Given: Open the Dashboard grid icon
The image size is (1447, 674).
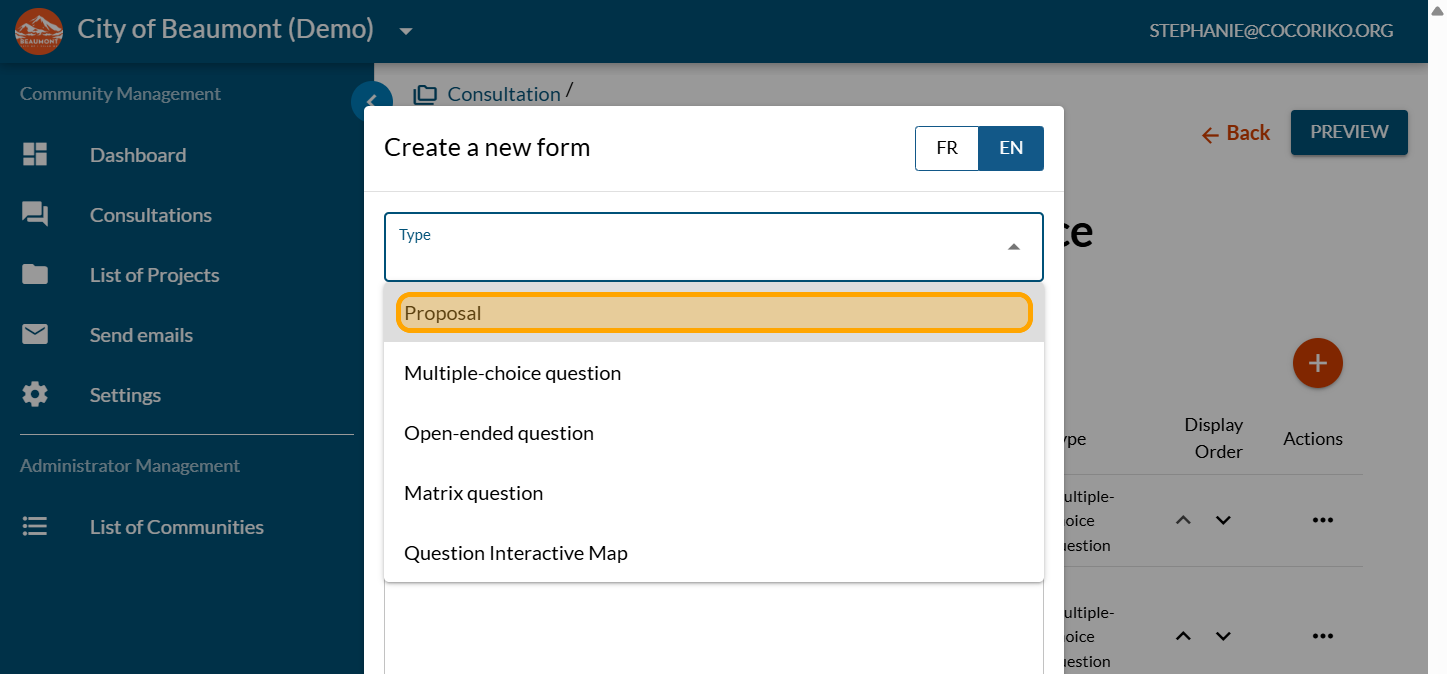Looking at the screenshot, I should (35, 155).
